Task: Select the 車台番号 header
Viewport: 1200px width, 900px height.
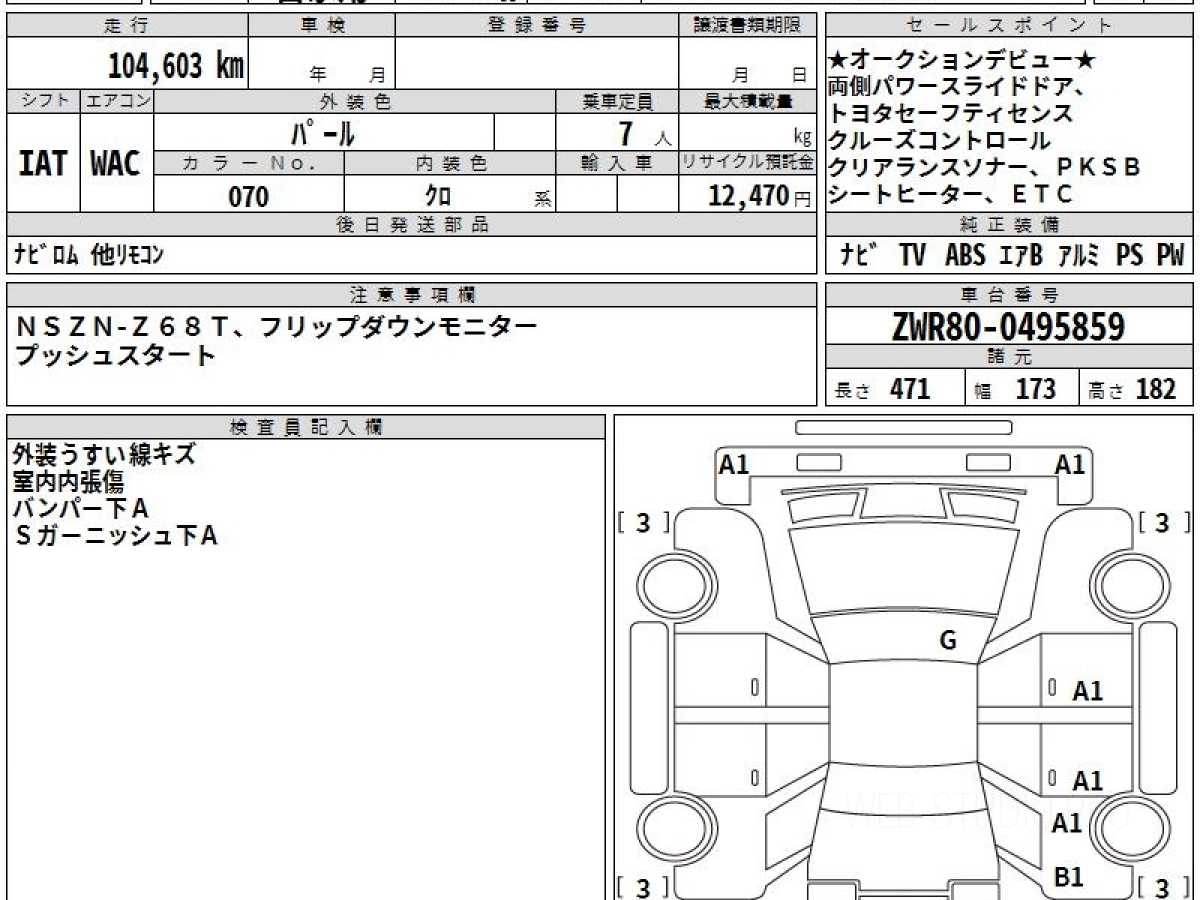Action: (1010, 295)
